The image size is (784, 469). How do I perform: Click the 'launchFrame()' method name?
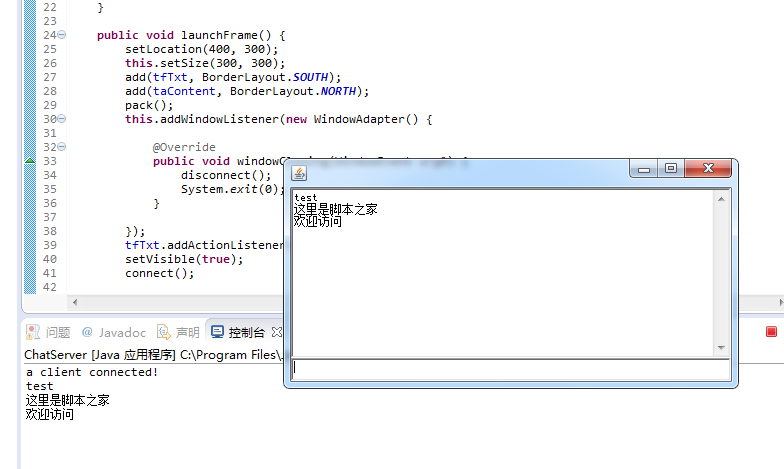point(226,35)
